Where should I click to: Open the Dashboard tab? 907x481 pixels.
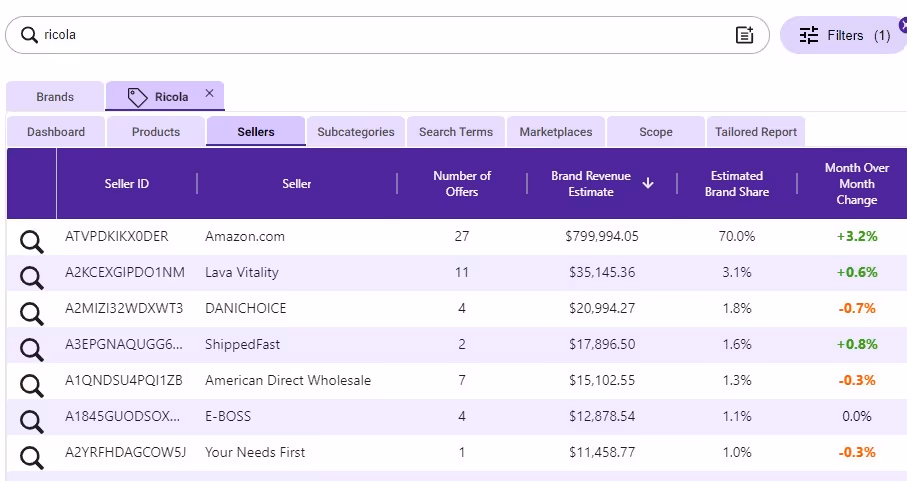[56, 132]
